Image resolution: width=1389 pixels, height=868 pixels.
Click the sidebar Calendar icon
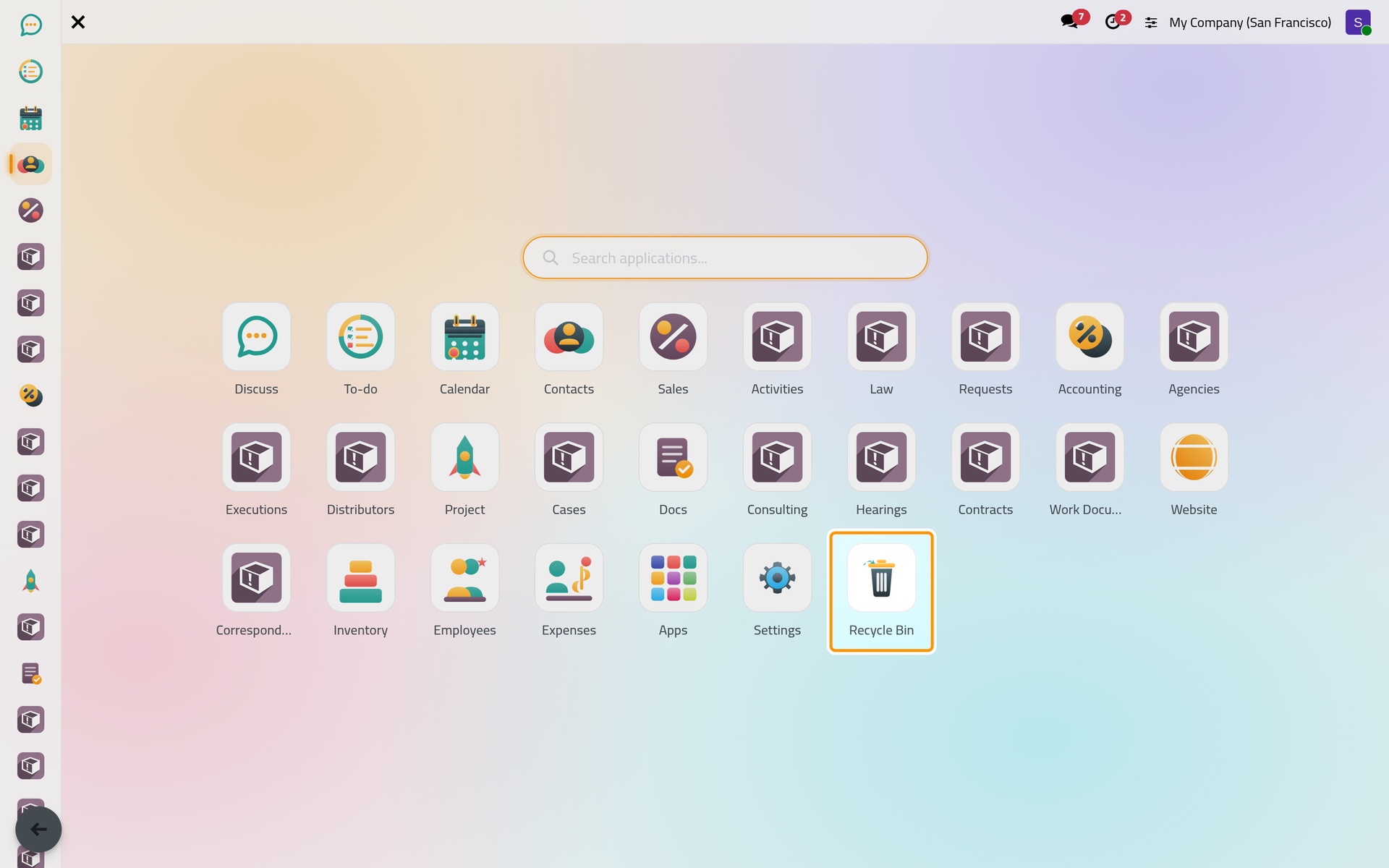(30, 118)
